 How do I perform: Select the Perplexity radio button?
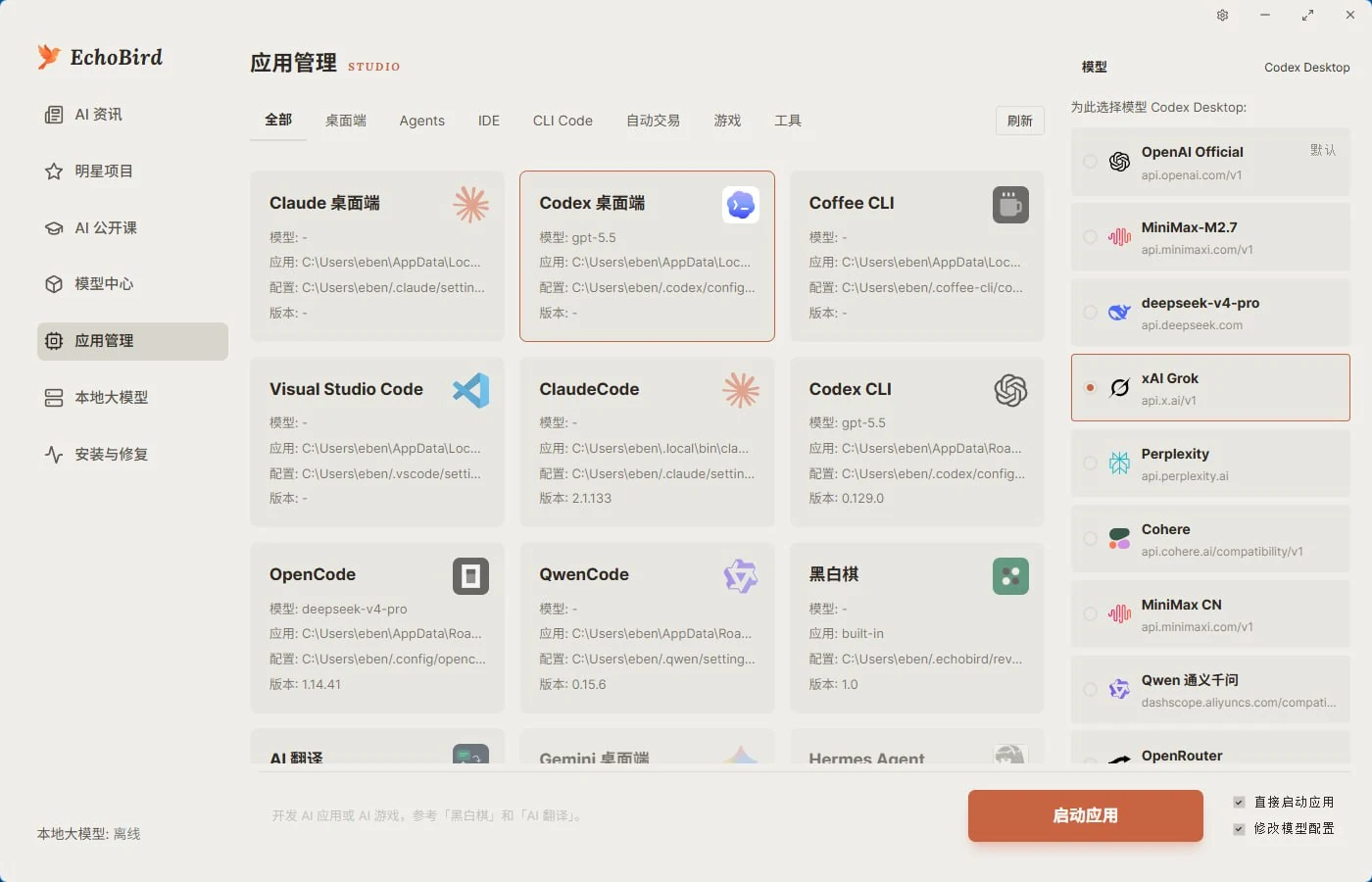click(1090, 464)
